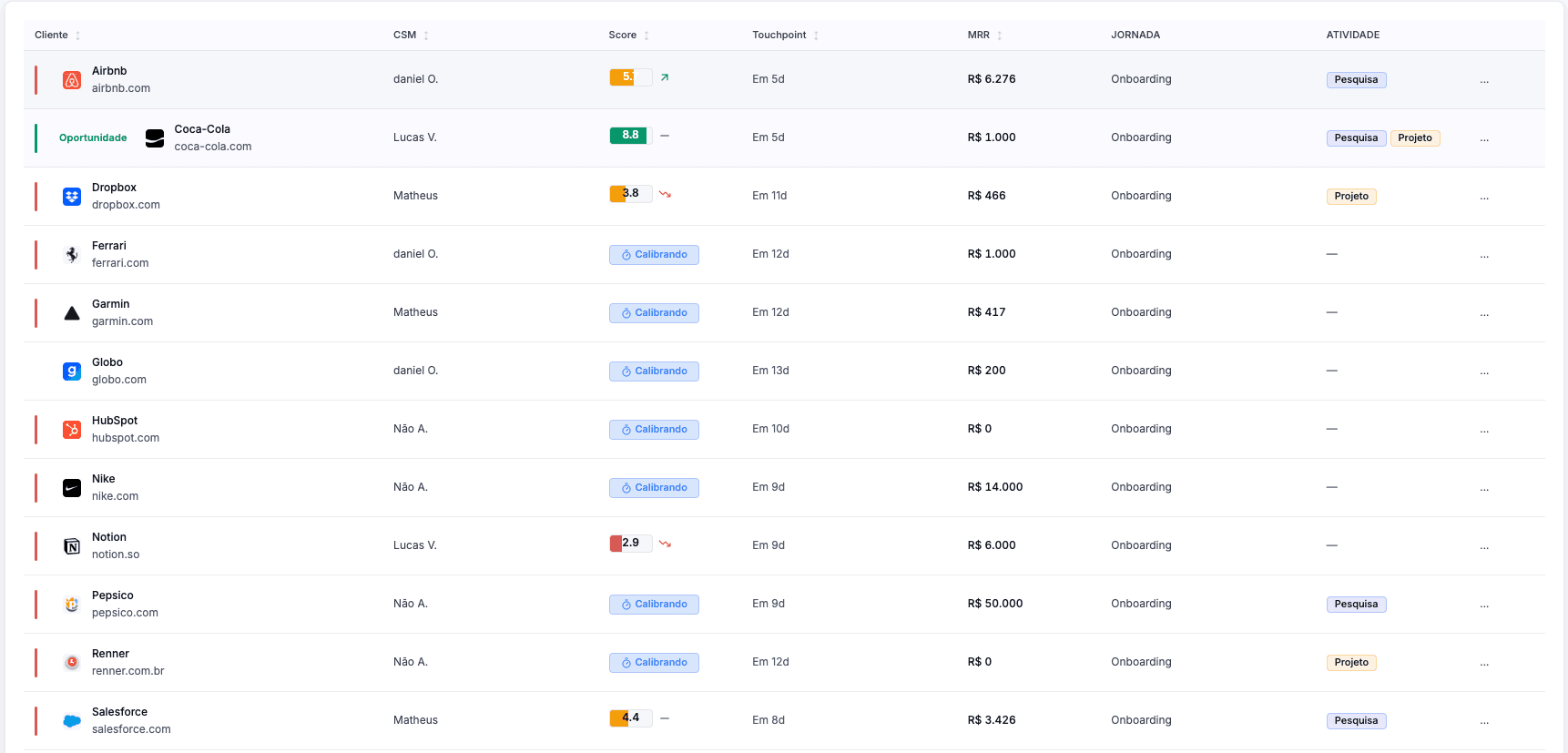Click the Pesquisa tag on Salesforce row

tap(1356, 721)
